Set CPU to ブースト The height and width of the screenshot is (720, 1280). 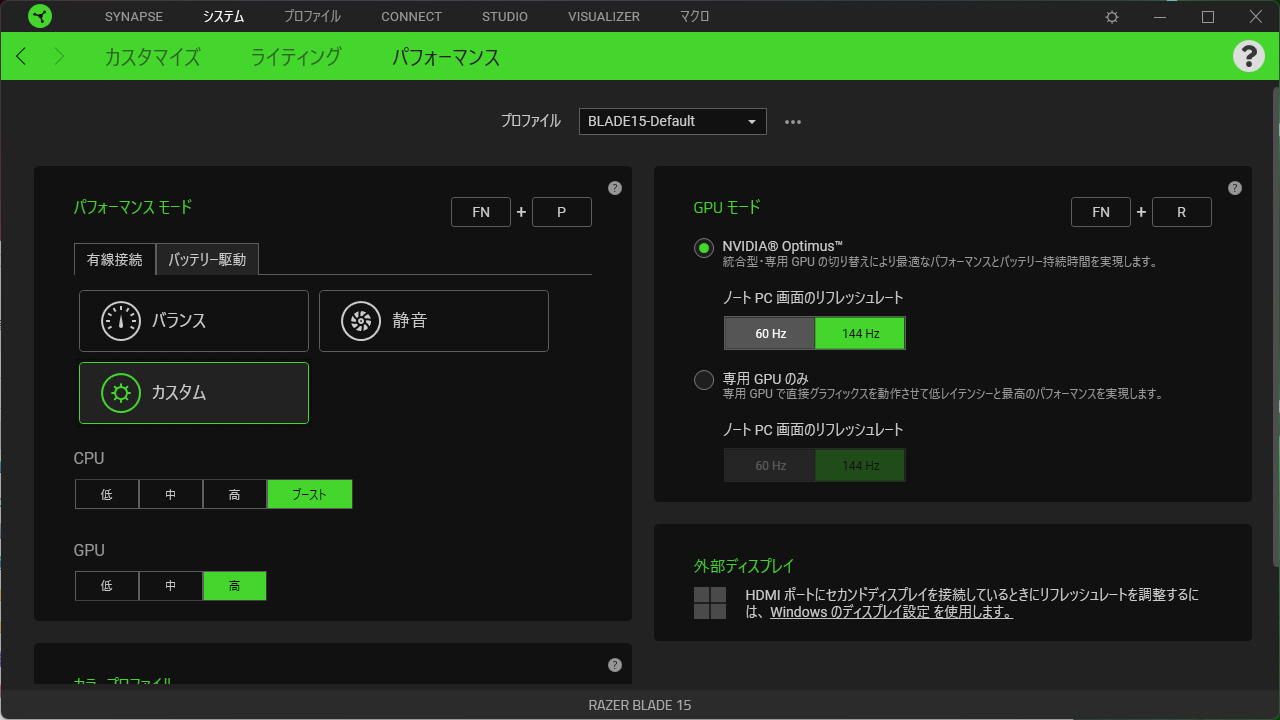[310, 494]
